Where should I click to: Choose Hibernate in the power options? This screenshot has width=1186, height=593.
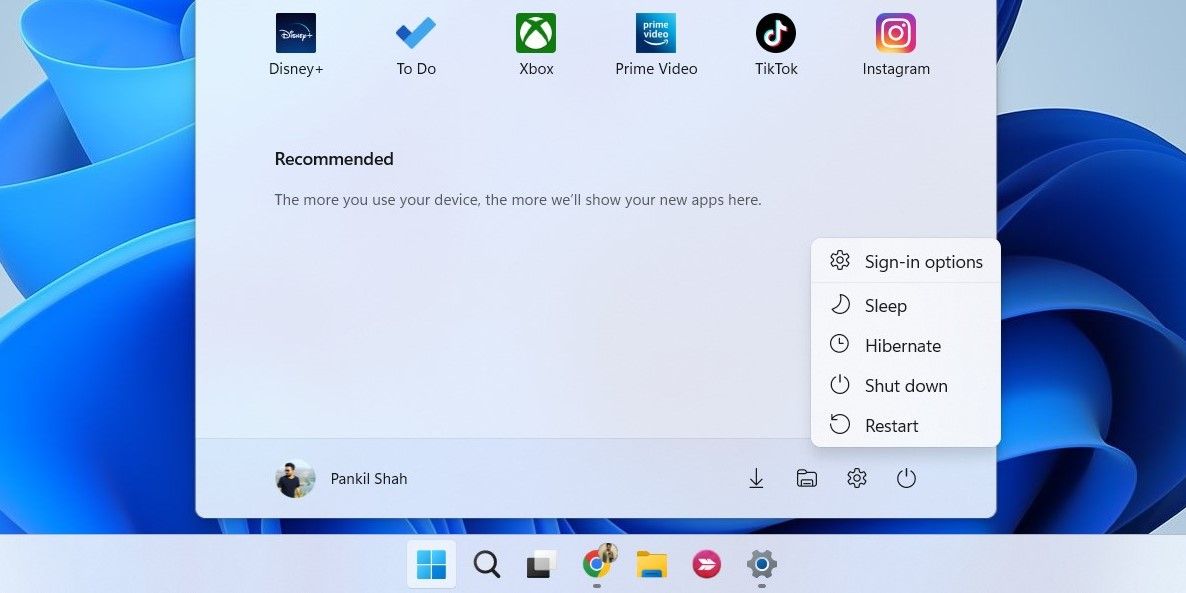coord(903,345)
